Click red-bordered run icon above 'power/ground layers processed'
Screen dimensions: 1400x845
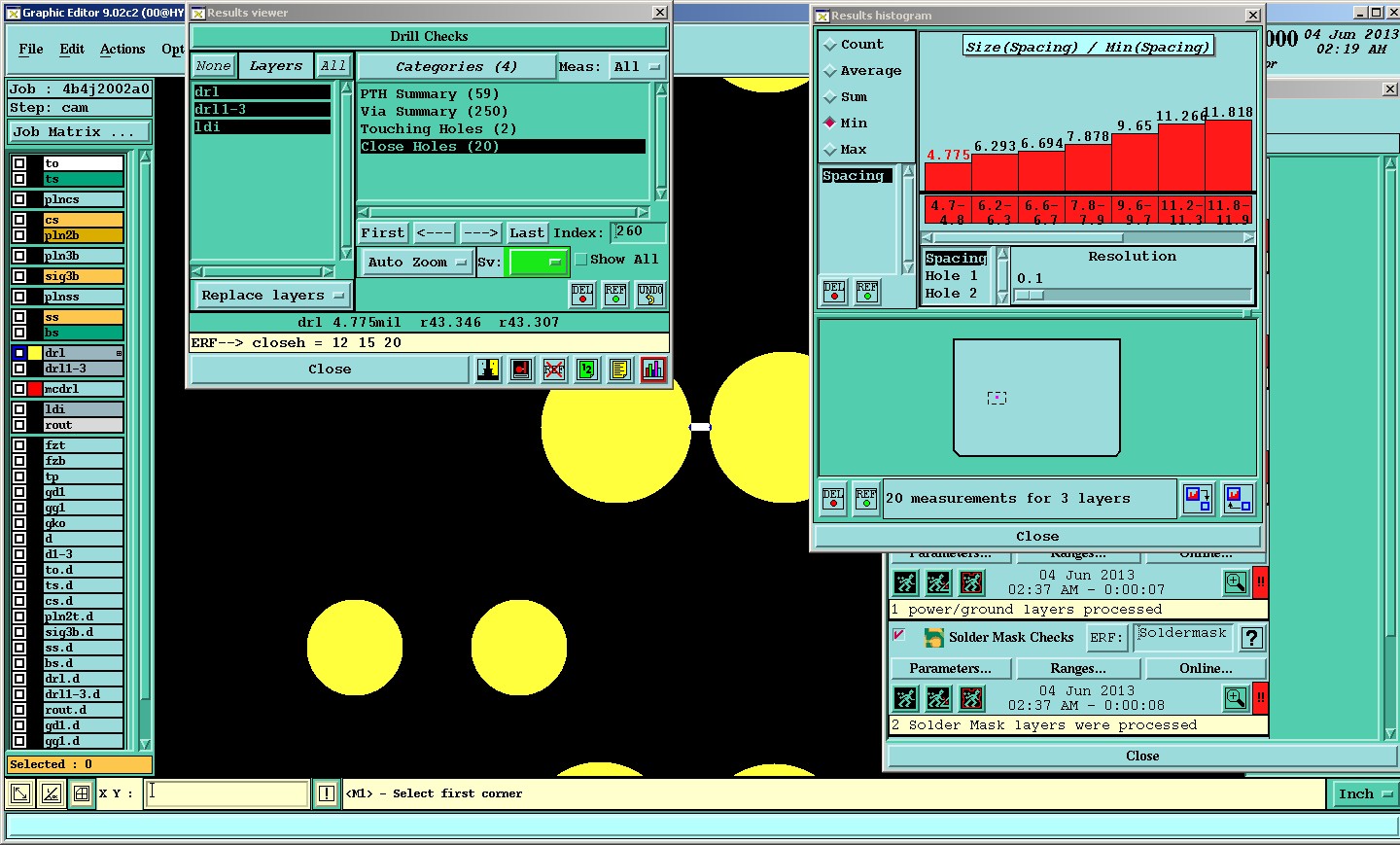pyautogui.click(x=971, y=582)
